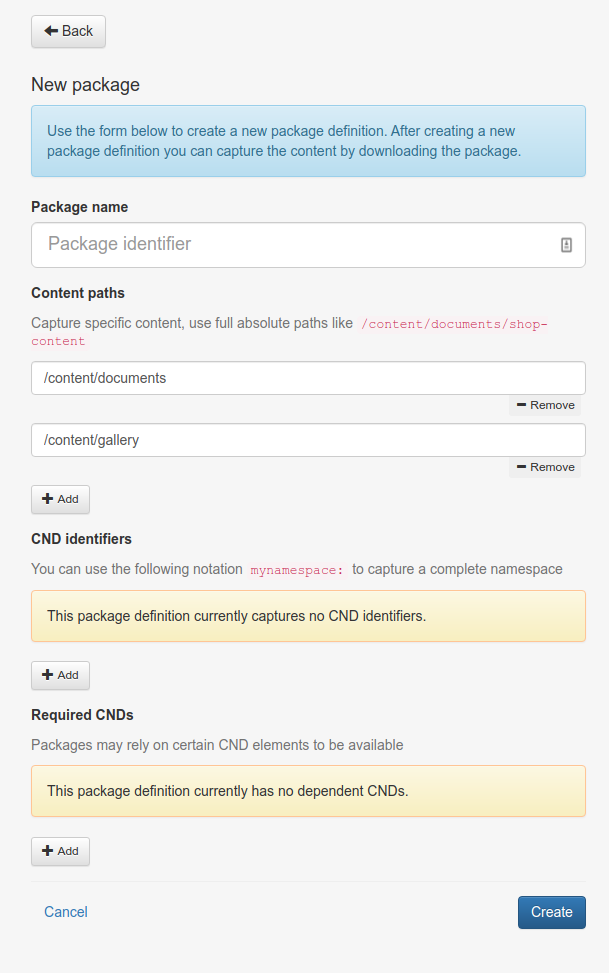This screenshot has width=609, height=973.
Task: Add a CND identifier
Action: pos(60,675)
